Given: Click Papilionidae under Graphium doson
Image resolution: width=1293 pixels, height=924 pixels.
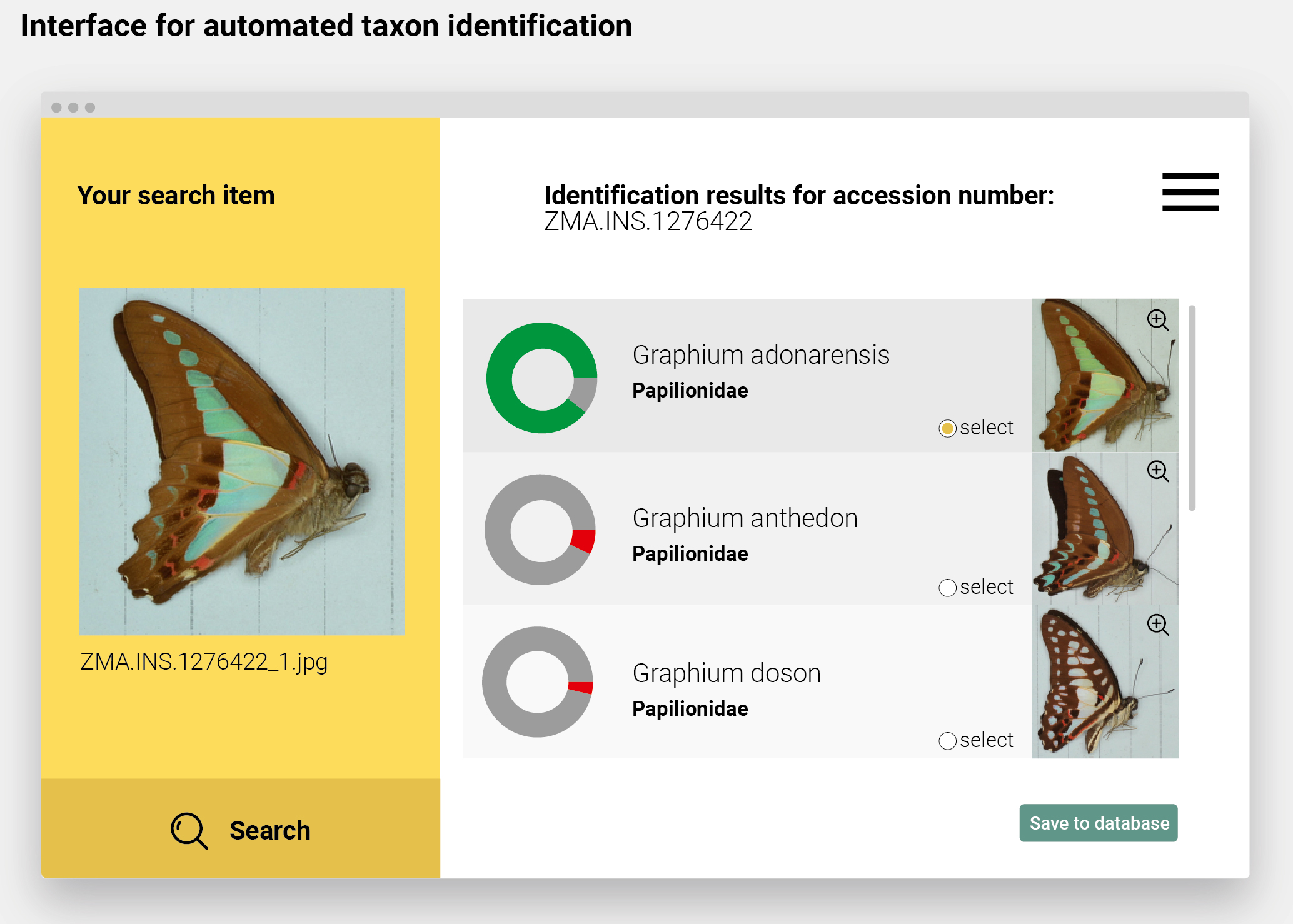Looking at the screenshot, I should pyautogui.click(x=690, y=709).
